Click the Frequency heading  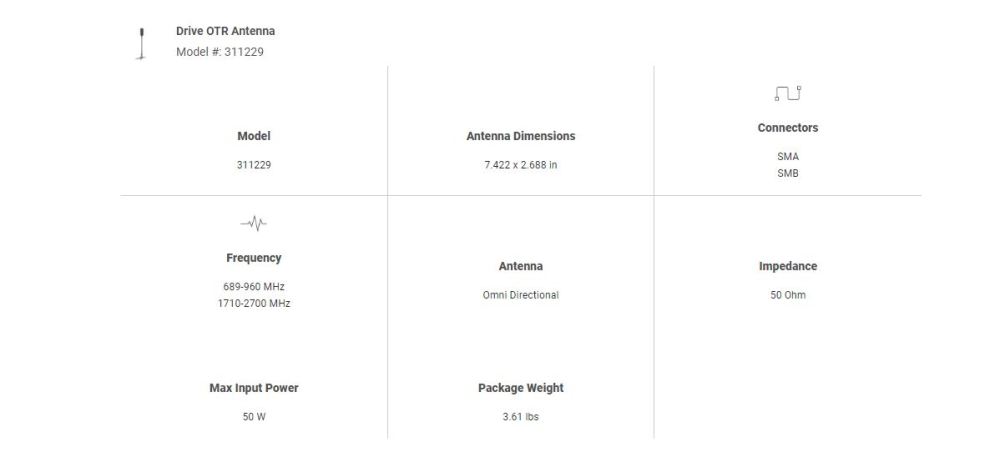click(254, 258)
